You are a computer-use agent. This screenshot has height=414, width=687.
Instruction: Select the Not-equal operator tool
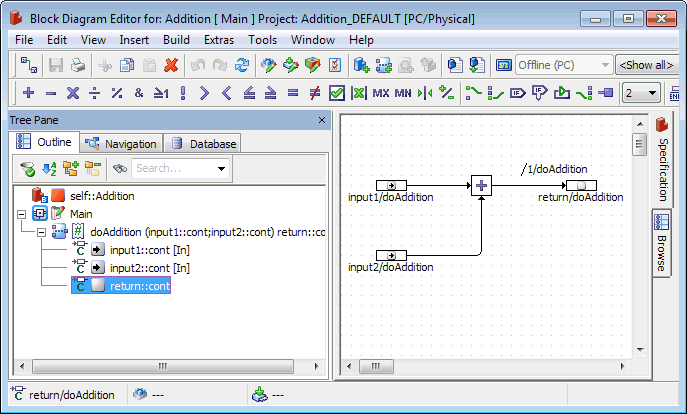315,93
